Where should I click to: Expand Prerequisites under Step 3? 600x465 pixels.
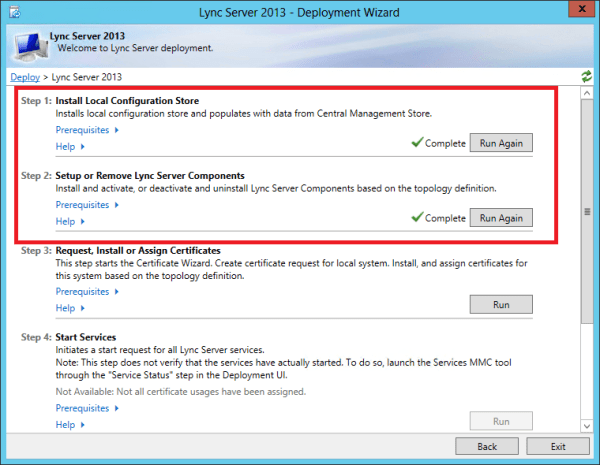click(x=87, y=292)
